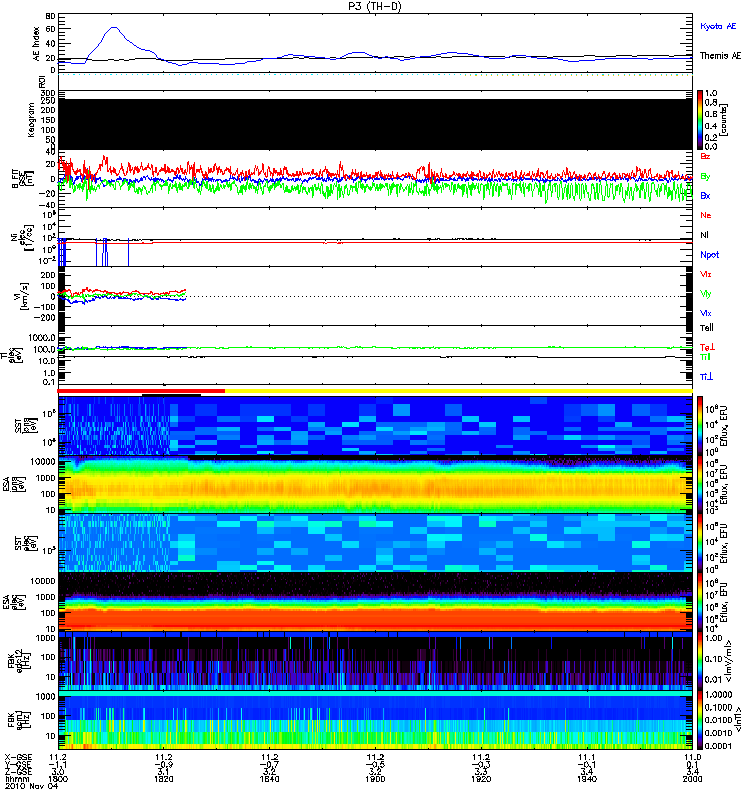Screen dimensions: 750x800
Task: Click the ESA ions spectrogram panel
Action: point(375,485)
